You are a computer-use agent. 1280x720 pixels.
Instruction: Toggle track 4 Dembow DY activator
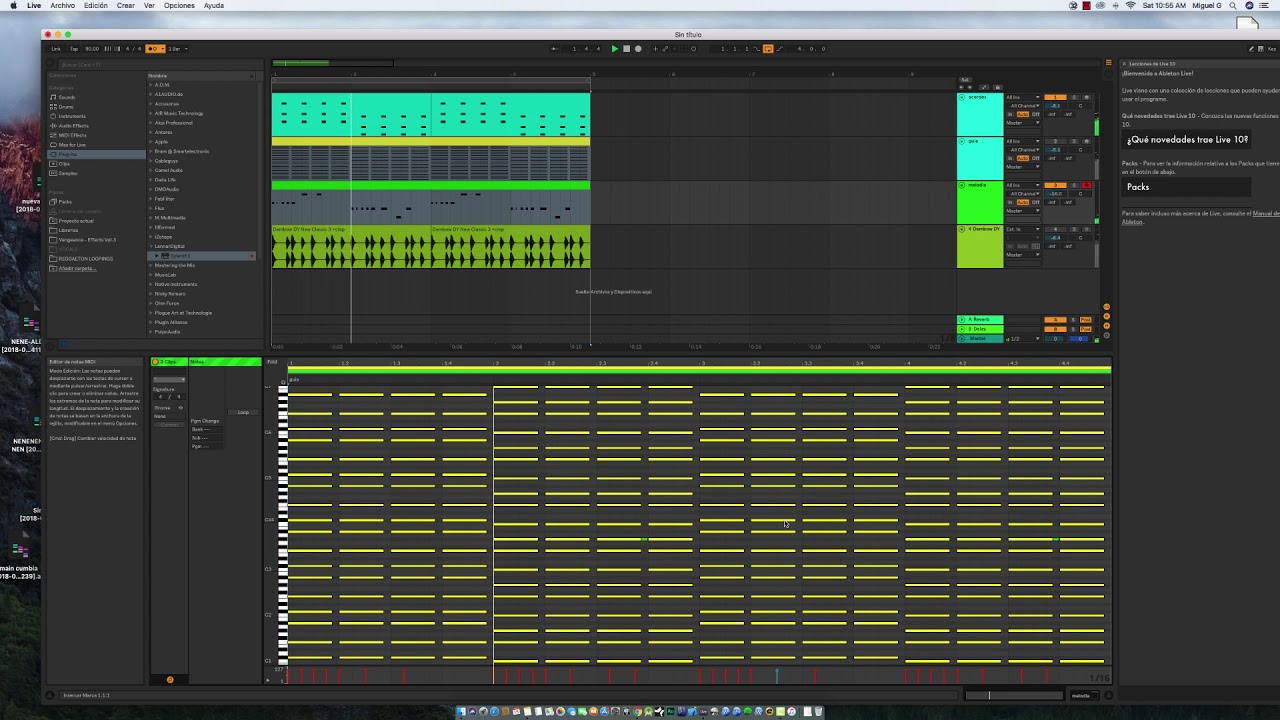(x=1054, y=229)
